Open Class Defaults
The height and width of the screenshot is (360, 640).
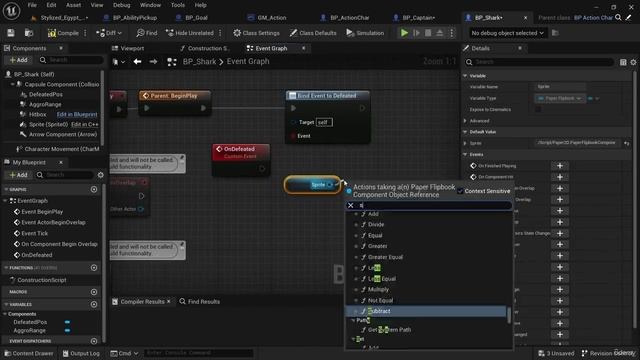pos(313,33)
